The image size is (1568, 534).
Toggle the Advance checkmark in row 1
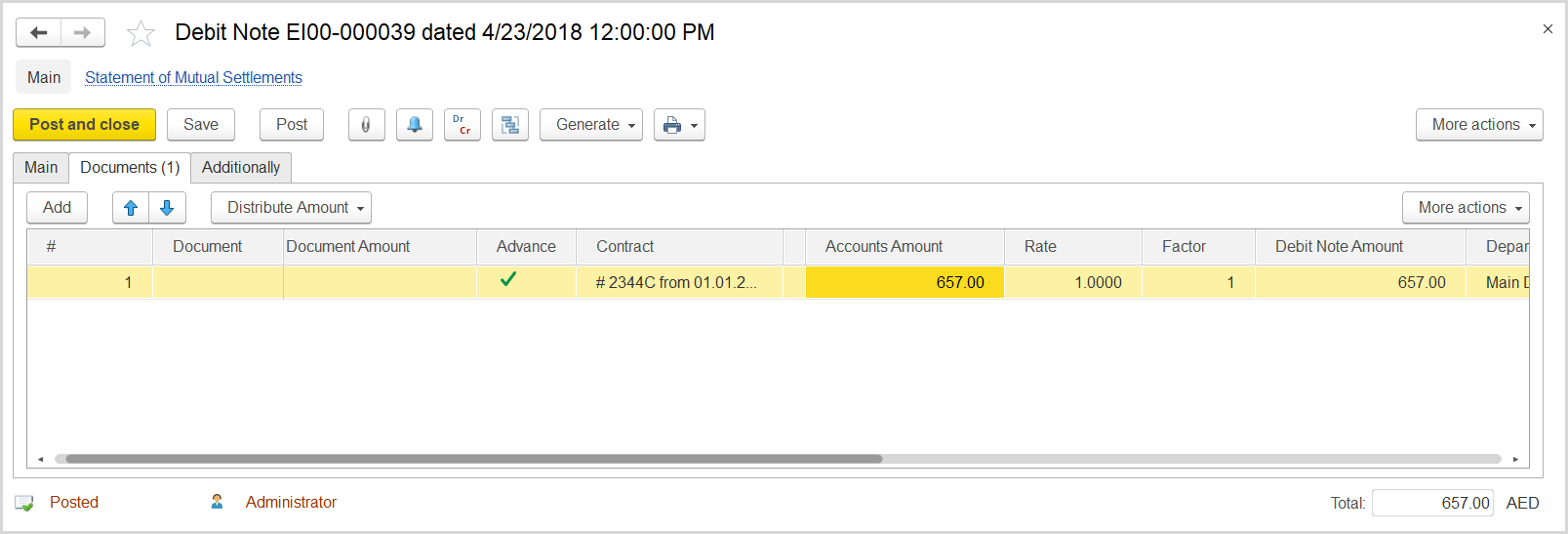[x=508, y=280]
